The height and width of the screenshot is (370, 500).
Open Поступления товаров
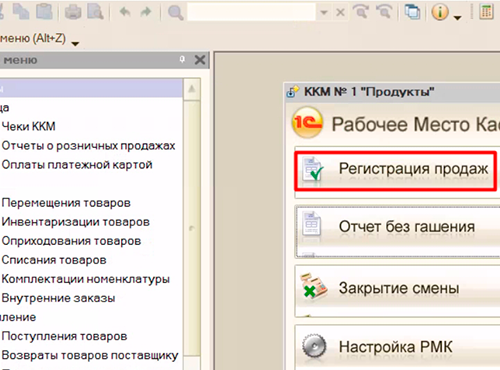[x=64, y=336]
